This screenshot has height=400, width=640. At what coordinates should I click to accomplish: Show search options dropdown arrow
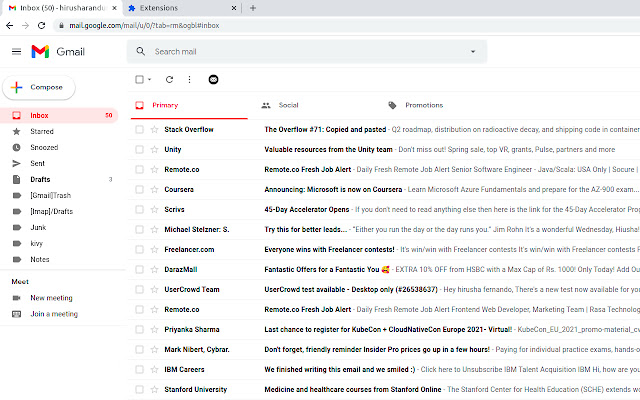tap(473, 51)
